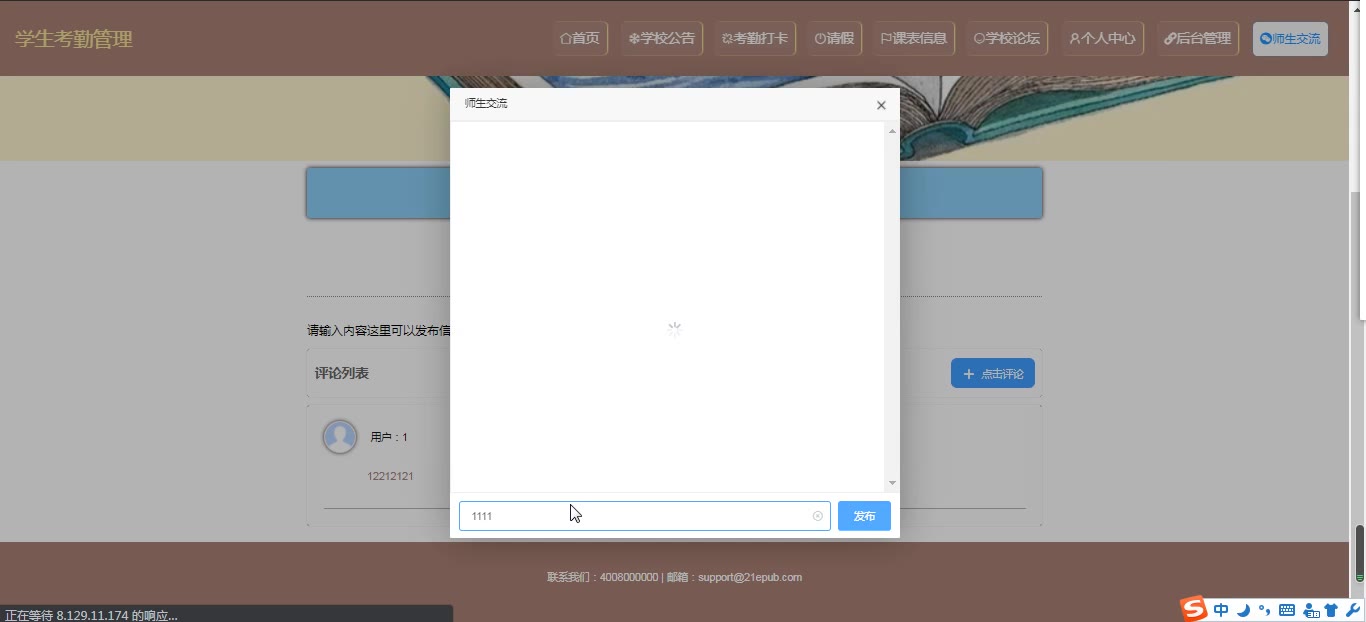The image size is (1366, 622).
Task: Click the 发布 publish button
Action: (864, 516)
